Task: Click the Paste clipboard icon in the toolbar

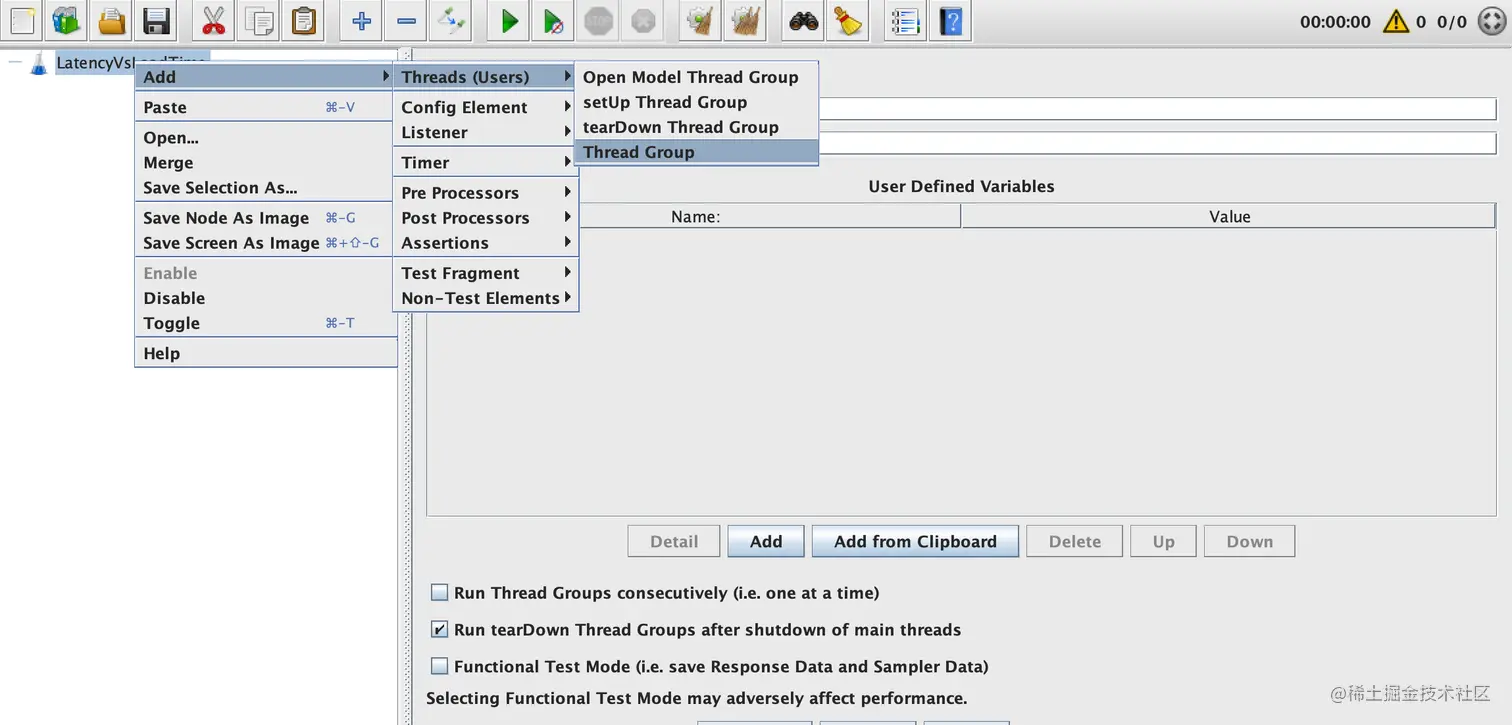Action: pos(302,20)
